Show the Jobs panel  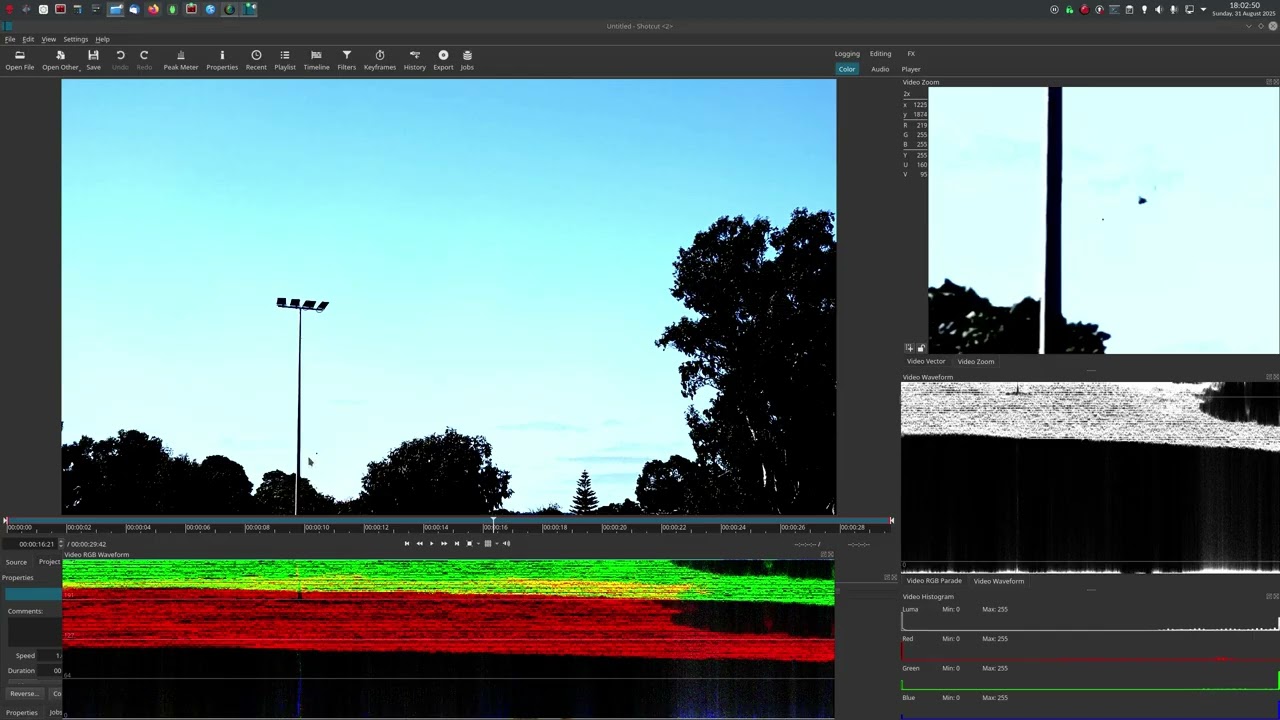467,60
